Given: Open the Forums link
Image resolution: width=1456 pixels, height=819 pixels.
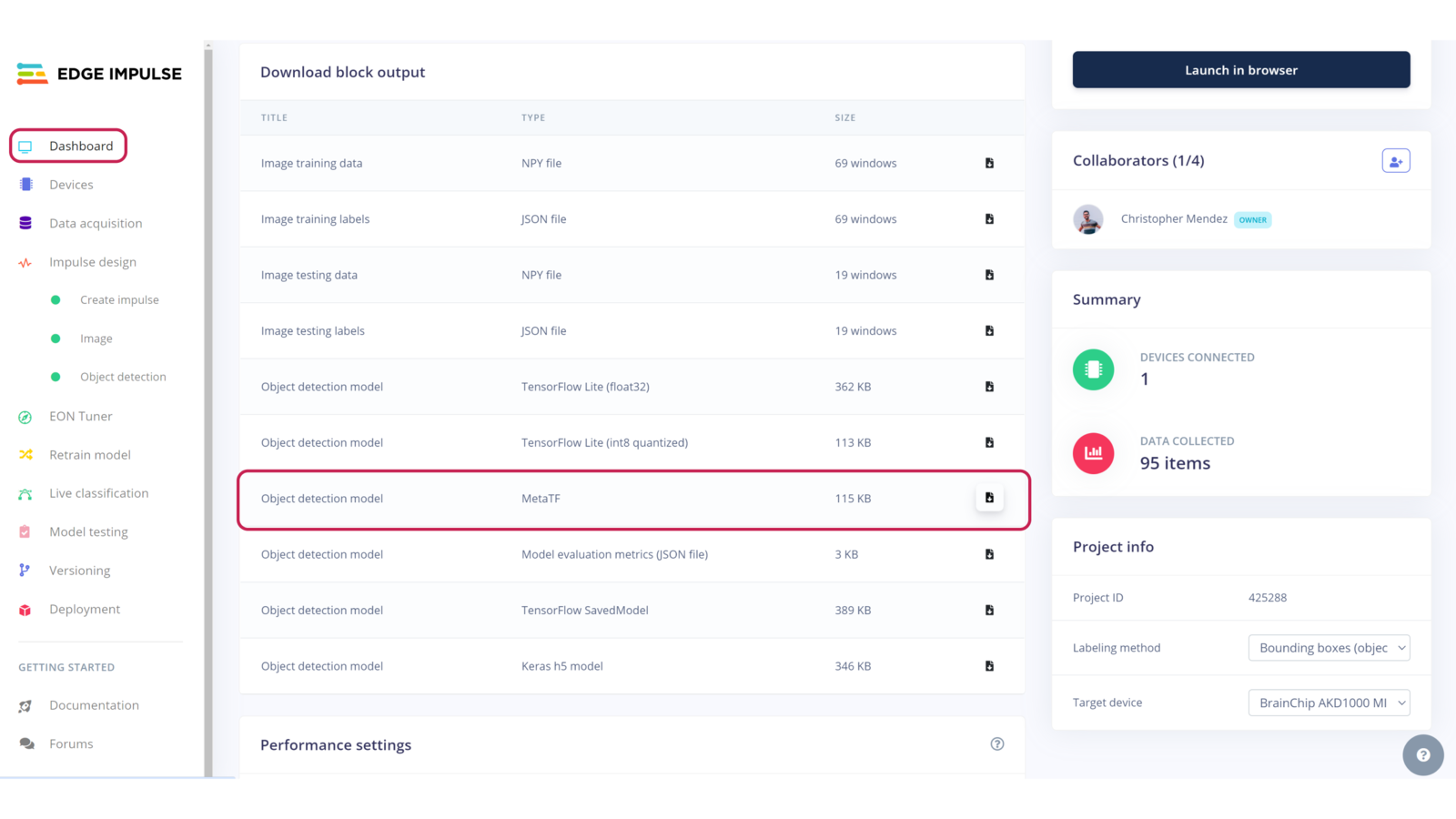Looking at the screenshot, I should (71, 744).
